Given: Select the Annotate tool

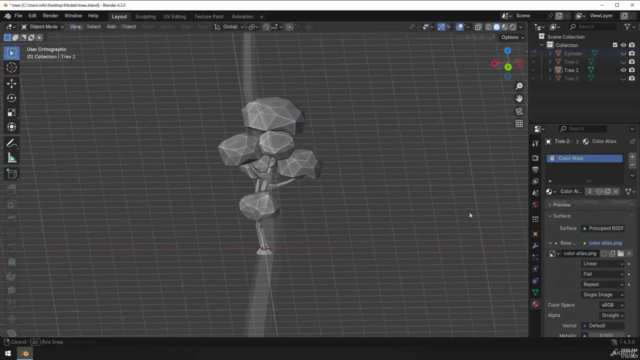Looking at the screenshot, I should click(11, 143).
